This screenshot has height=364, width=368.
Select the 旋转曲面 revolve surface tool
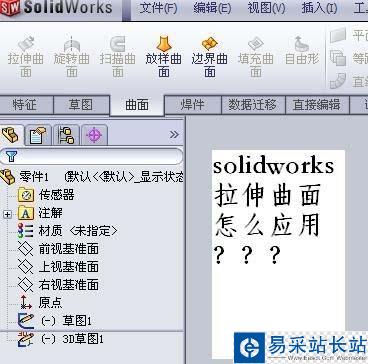(72, 57)
